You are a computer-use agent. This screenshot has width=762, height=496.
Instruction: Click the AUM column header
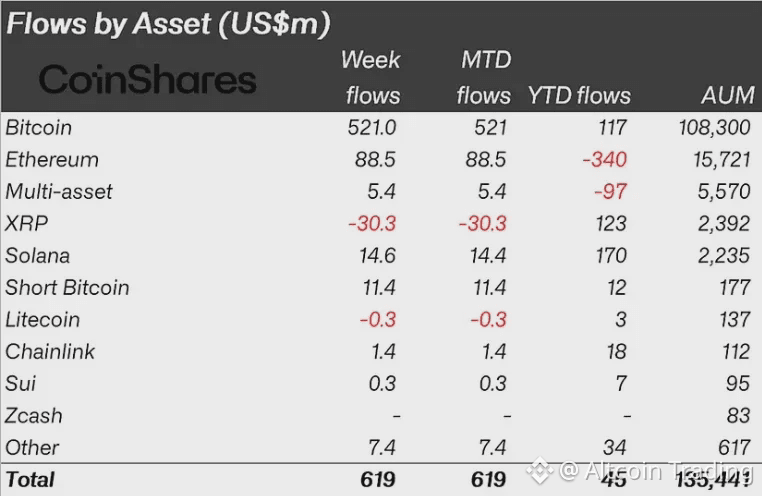[x=727, y=95]
